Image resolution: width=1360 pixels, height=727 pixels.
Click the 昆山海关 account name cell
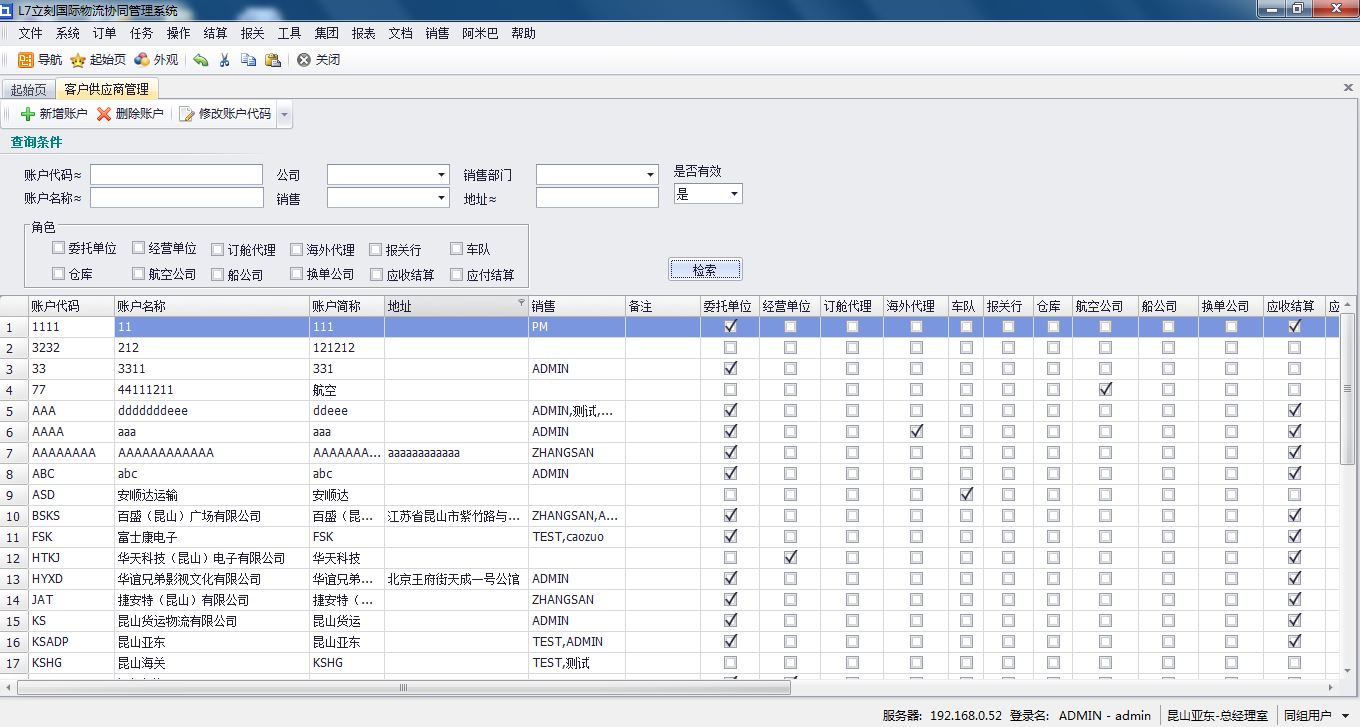click(211, 662)
